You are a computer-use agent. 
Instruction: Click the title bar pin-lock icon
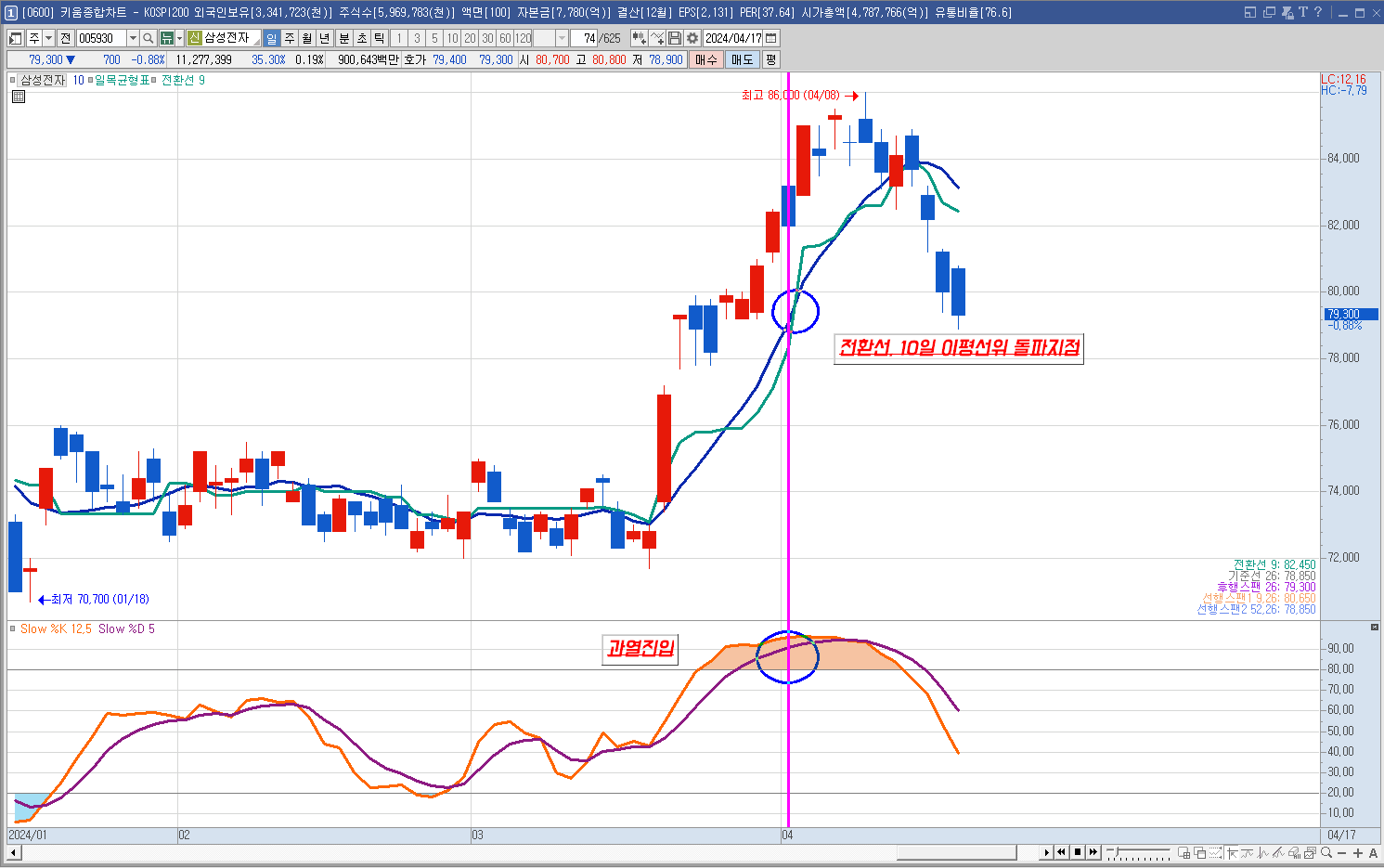tap(1287, 12)
